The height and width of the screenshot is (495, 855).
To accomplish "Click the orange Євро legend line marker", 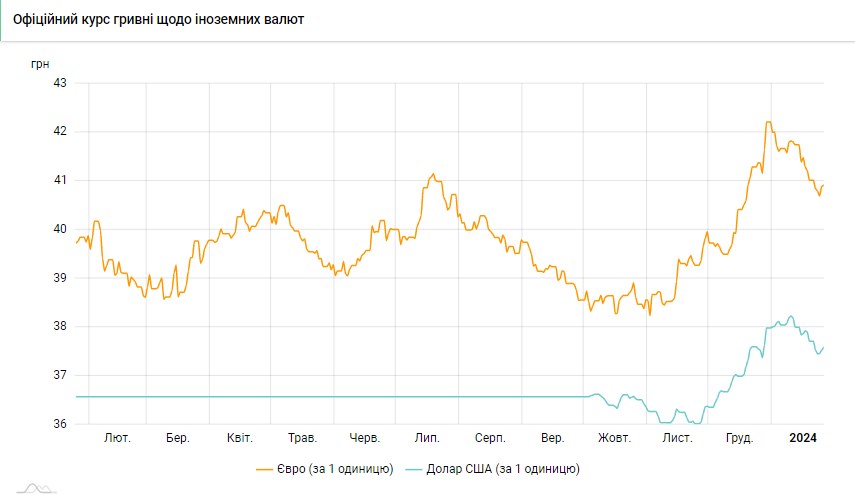I will (266, 468).
